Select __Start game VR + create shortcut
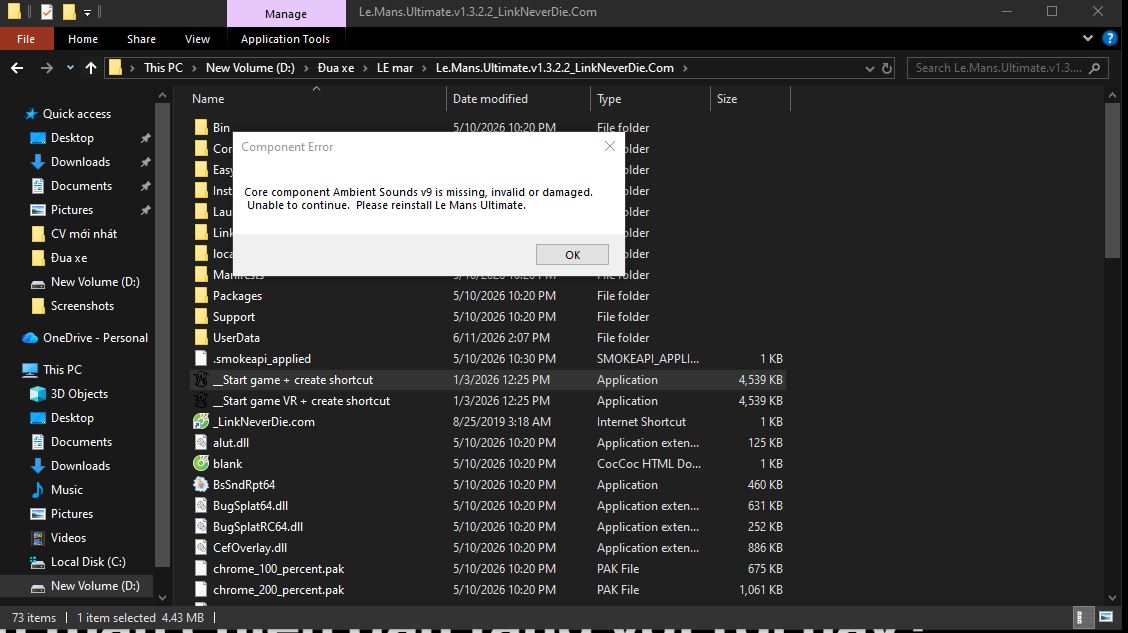This screenshot has height=633, width=1128. [301, 401]
